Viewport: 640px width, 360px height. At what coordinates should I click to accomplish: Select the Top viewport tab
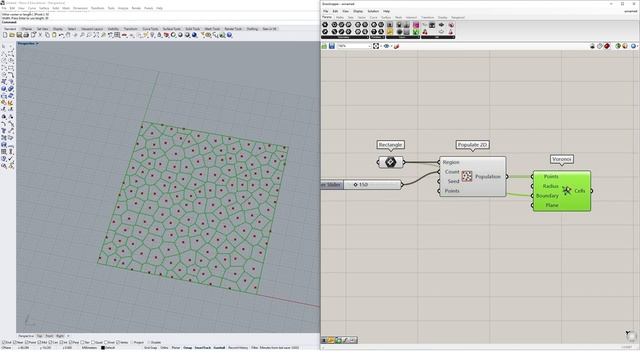point(40,336)
